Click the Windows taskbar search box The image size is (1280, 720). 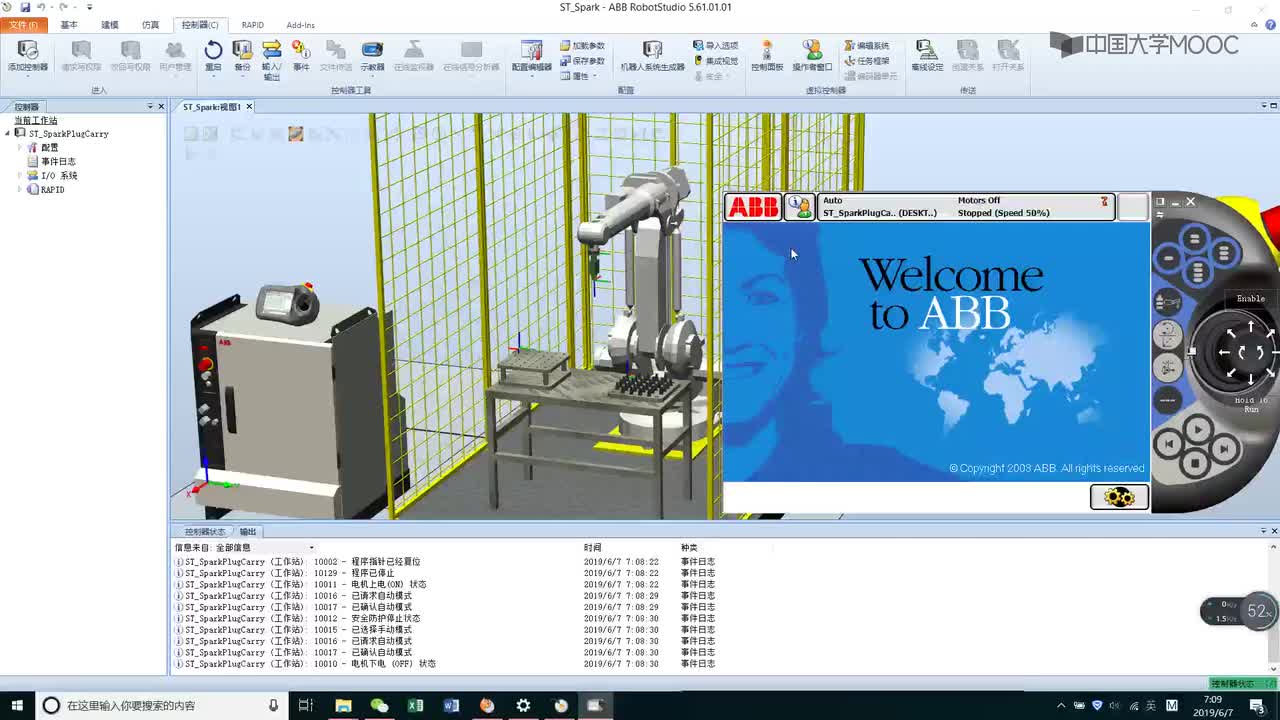[160, 705]
